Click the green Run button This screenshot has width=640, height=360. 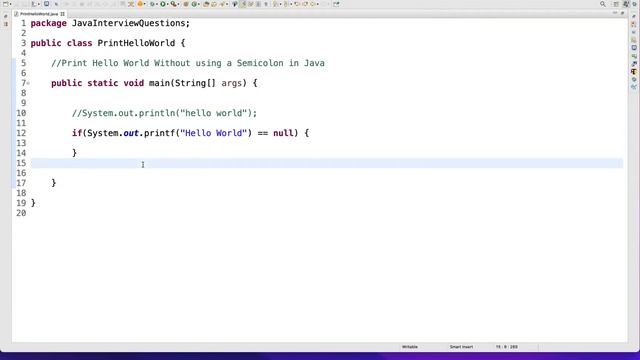(162, 4)
